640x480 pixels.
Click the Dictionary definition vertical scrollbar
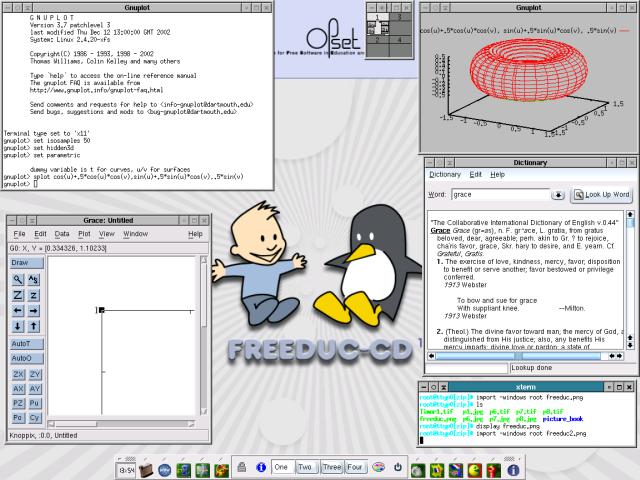click(630, 280)
